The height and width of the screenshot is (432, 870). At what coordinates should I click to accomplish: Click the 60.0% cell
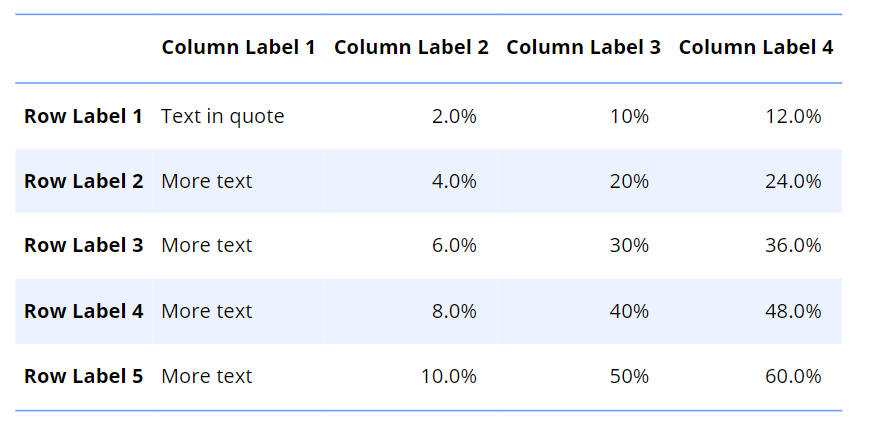793,376
